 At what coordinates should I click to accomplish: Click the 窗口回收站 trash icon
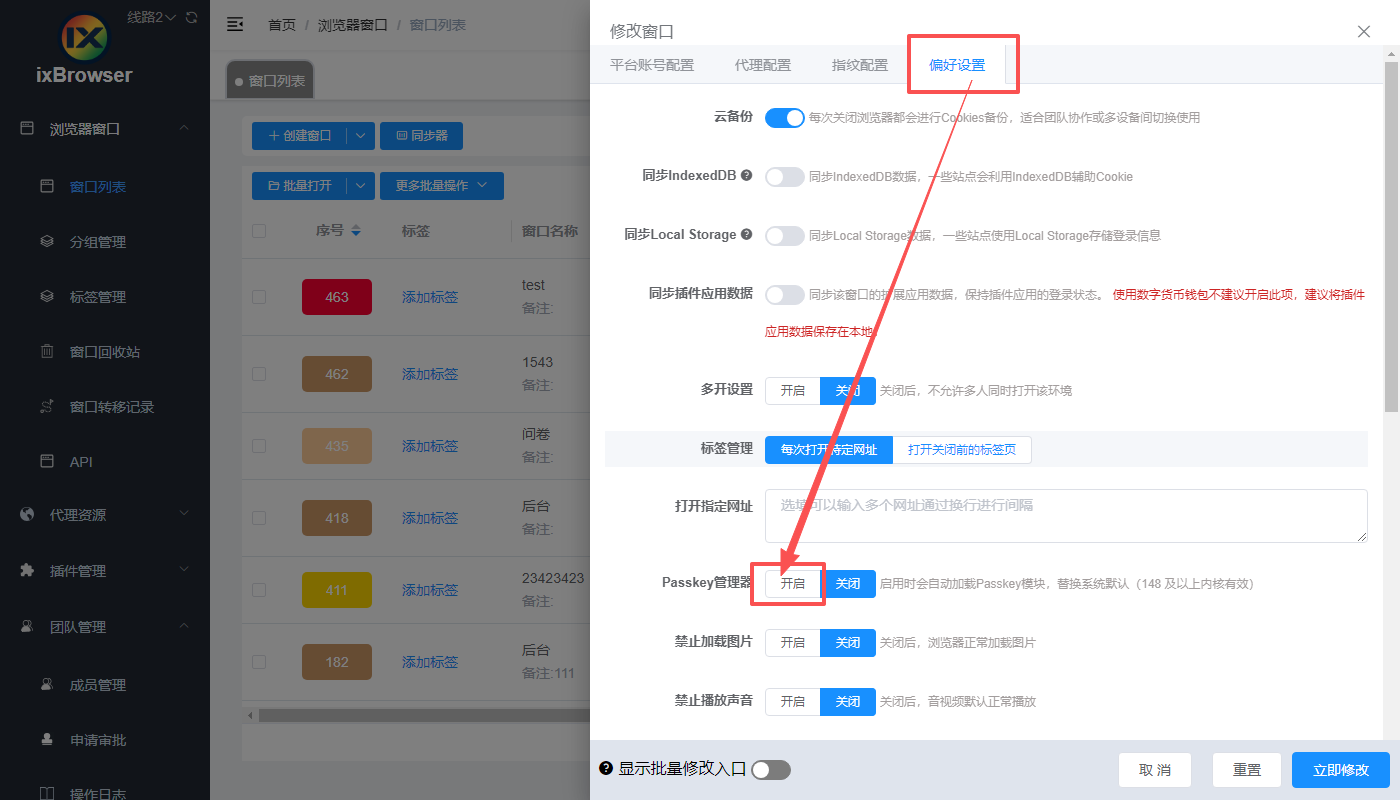pyautogui.click(x=46, y=351)
